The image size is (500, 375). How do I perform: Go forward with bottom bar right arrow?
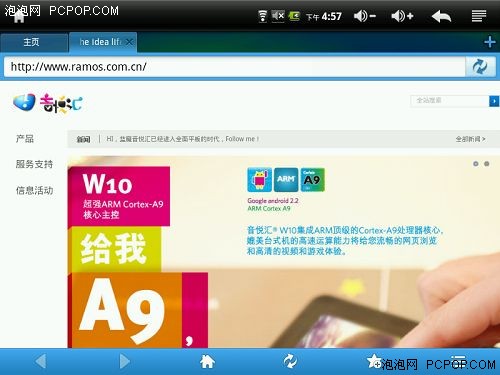point(124,361)
